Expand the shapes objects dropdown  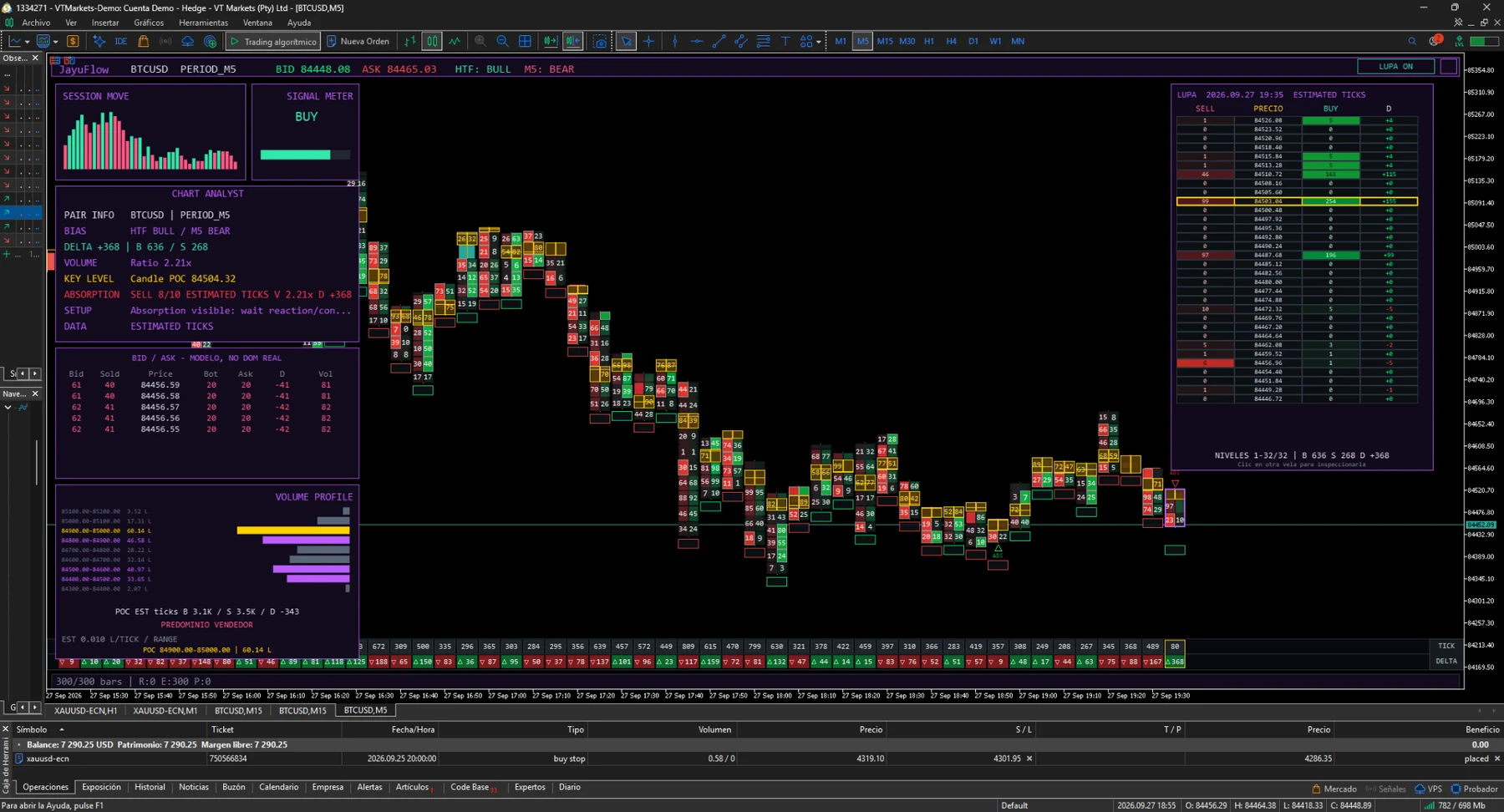pos(819,42)
